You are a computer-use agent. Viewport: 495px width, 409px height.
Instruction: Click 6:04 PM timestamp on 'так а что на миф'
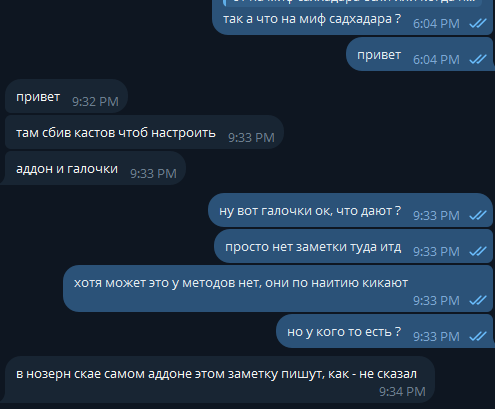(436, 24)
